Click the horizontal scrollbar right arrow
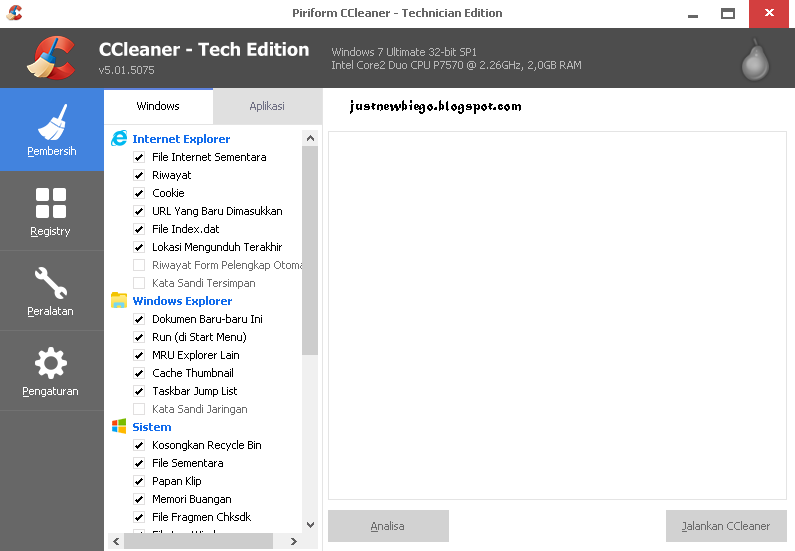The height and width of the screenshot is (551, 795). [x=294, y=541]
